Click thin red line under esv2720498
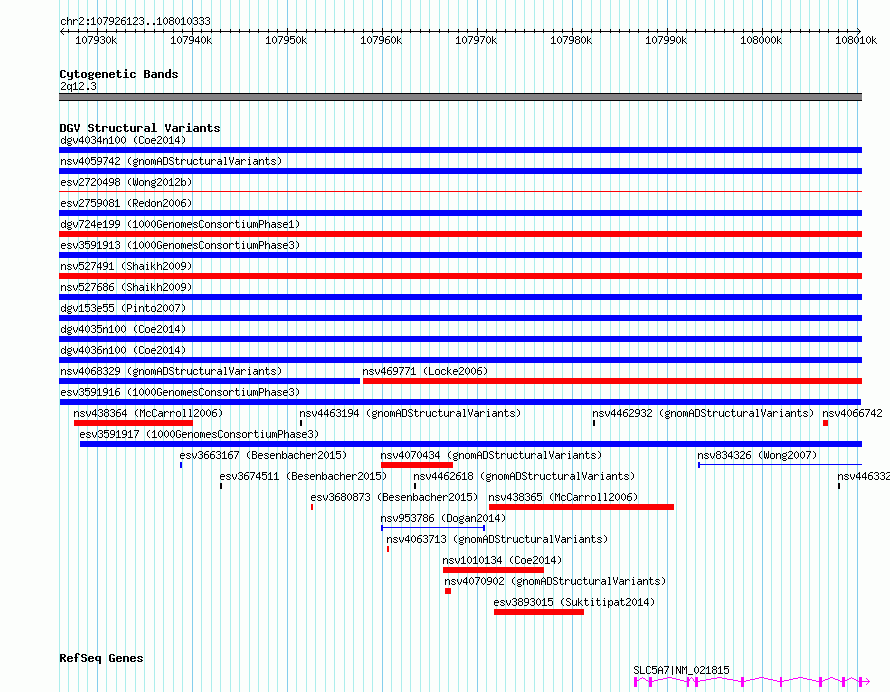 (460, 192)
